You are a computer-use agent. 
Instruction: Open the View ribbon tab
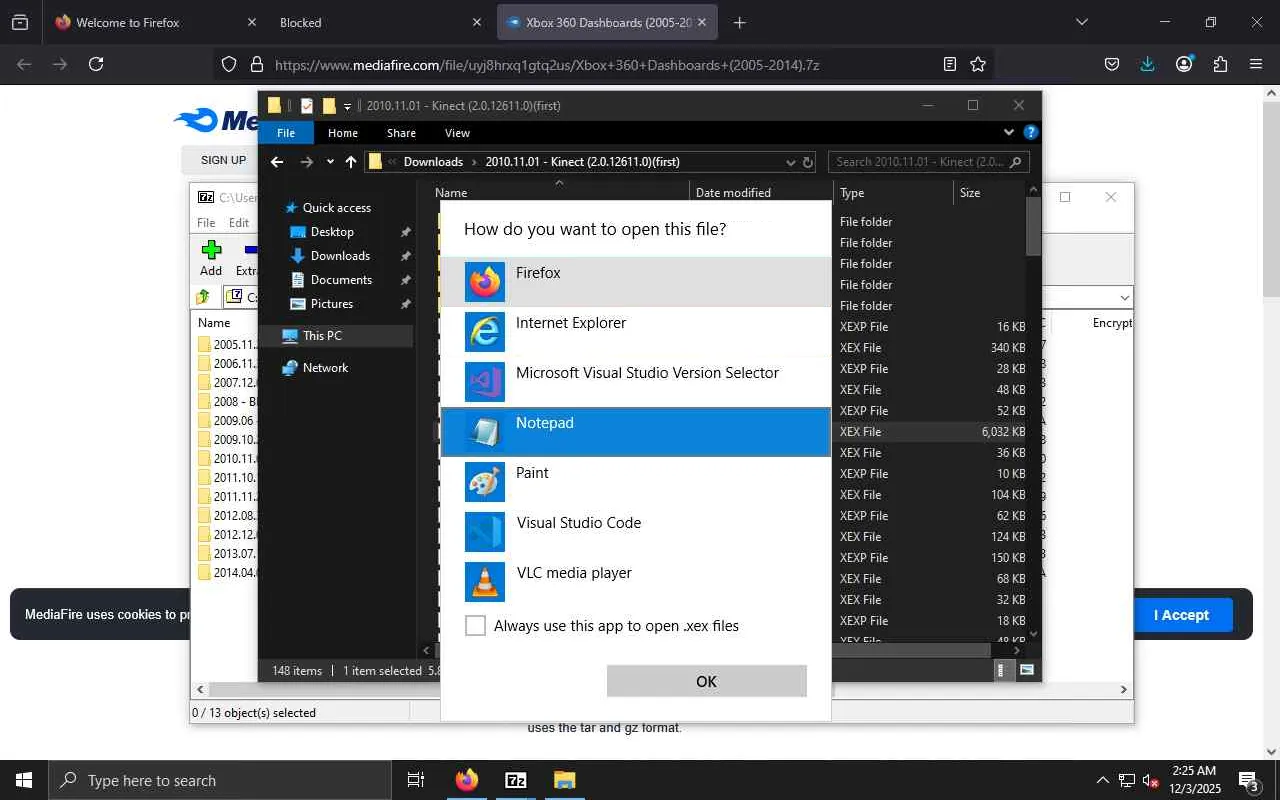tap(457, 133)
